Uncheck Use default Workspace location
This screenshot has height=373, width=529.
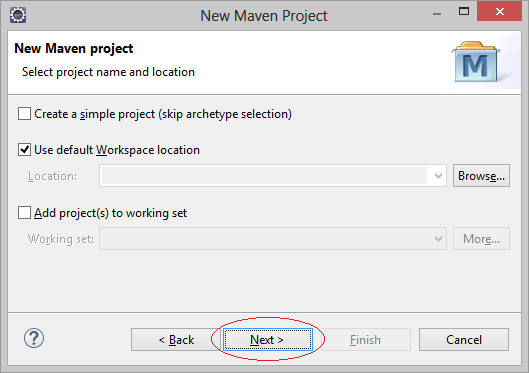pyautogui.click(x=24, y=150)
